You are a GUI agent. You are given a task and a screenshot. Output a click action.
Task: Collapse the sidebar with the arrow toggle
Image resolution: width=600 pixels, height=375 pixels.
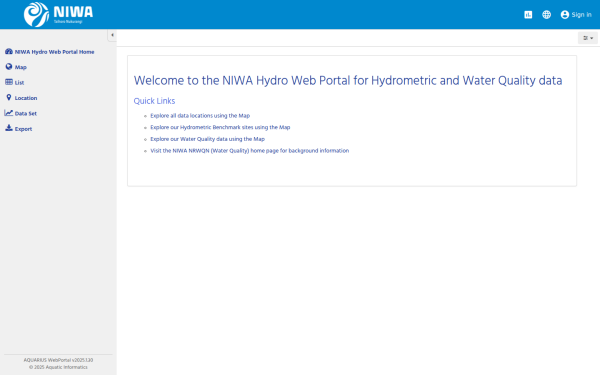(x=112, y=35)
